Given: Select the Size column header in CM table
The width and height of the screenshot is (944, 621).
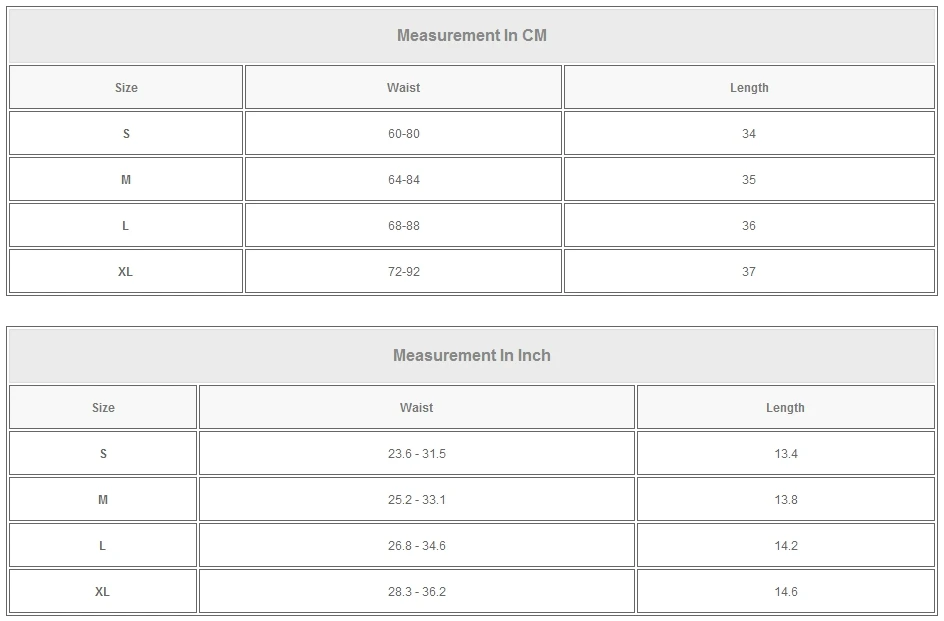Looking at the screenshot, I should [126, 88].
